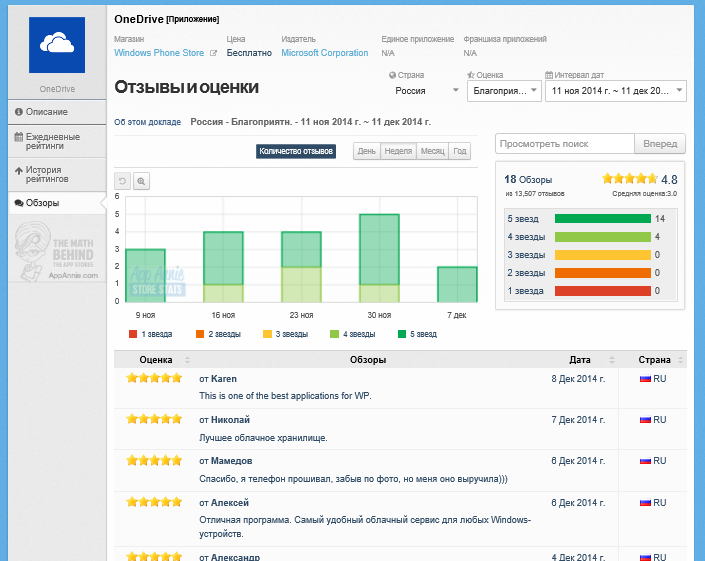Click the 5 звезд green rating bar

[x=602, y=218]
